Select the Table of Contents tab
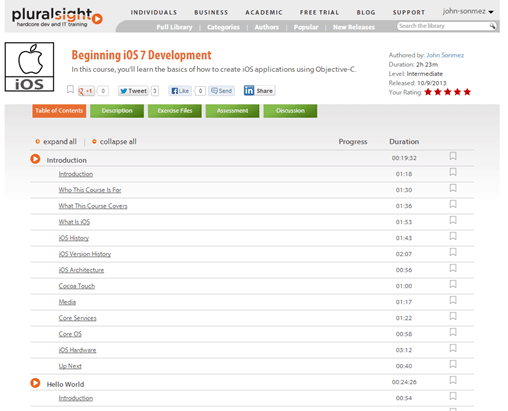Screen dimensions: 508x411 tap(59, 111)
